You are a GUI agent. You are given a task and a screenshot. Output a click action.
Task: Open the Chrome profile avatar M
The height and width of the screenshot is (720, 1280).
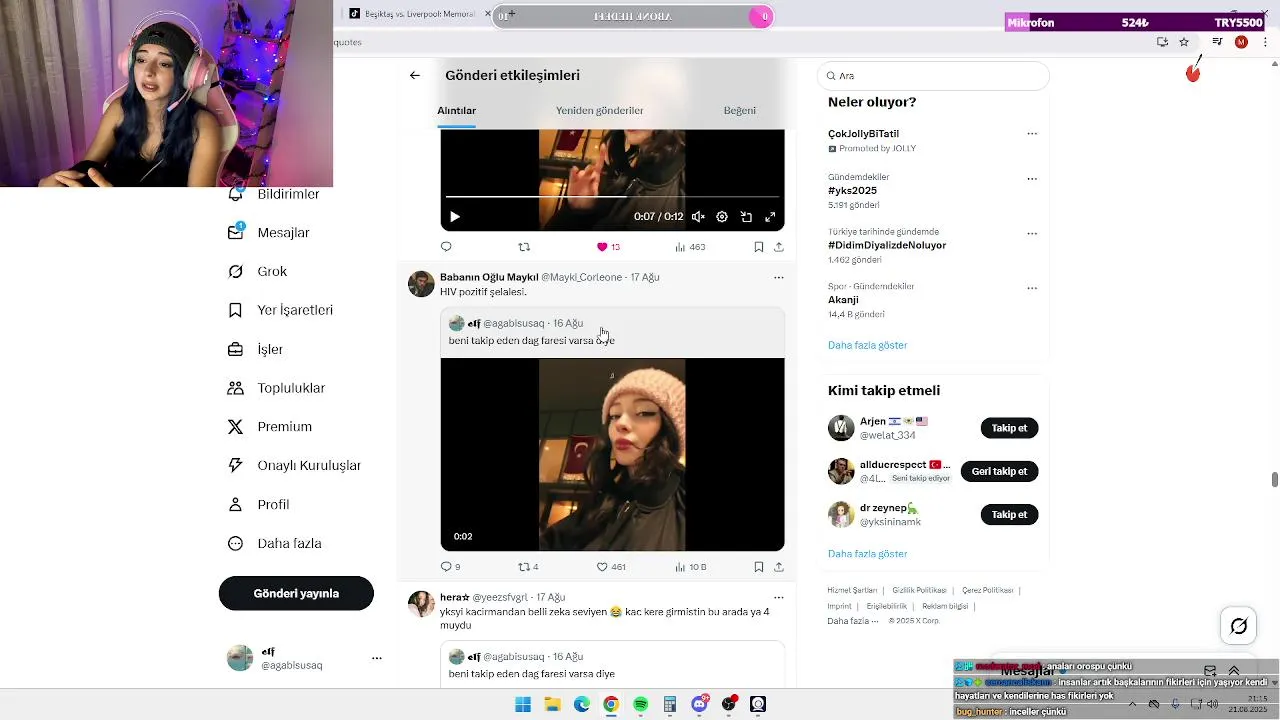pos(1241,42)
